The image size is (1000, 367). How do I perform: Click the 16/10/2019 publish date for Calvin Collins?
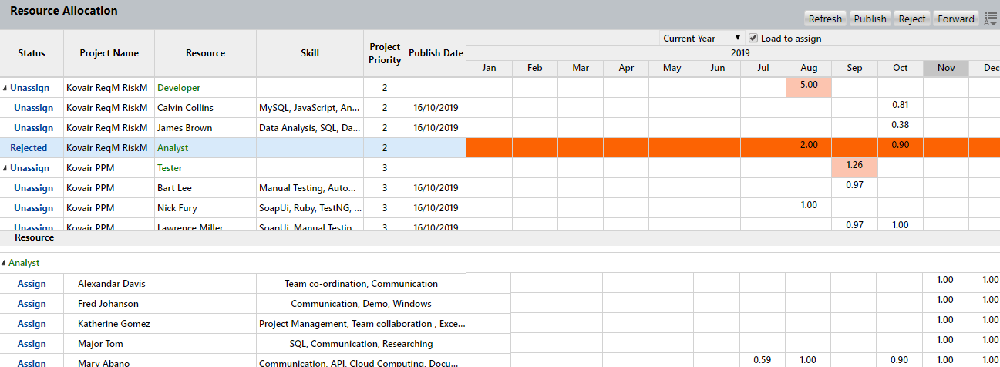point(436,107)
